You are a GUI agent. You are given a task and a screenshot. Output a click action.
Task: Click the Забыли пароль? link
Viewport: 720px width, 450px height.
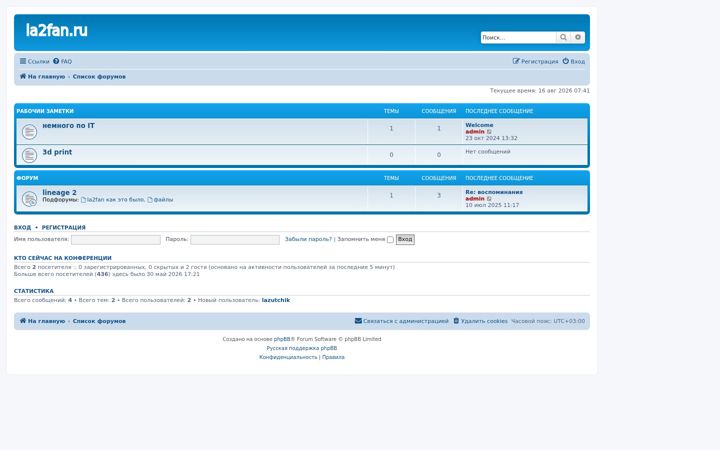308,239
